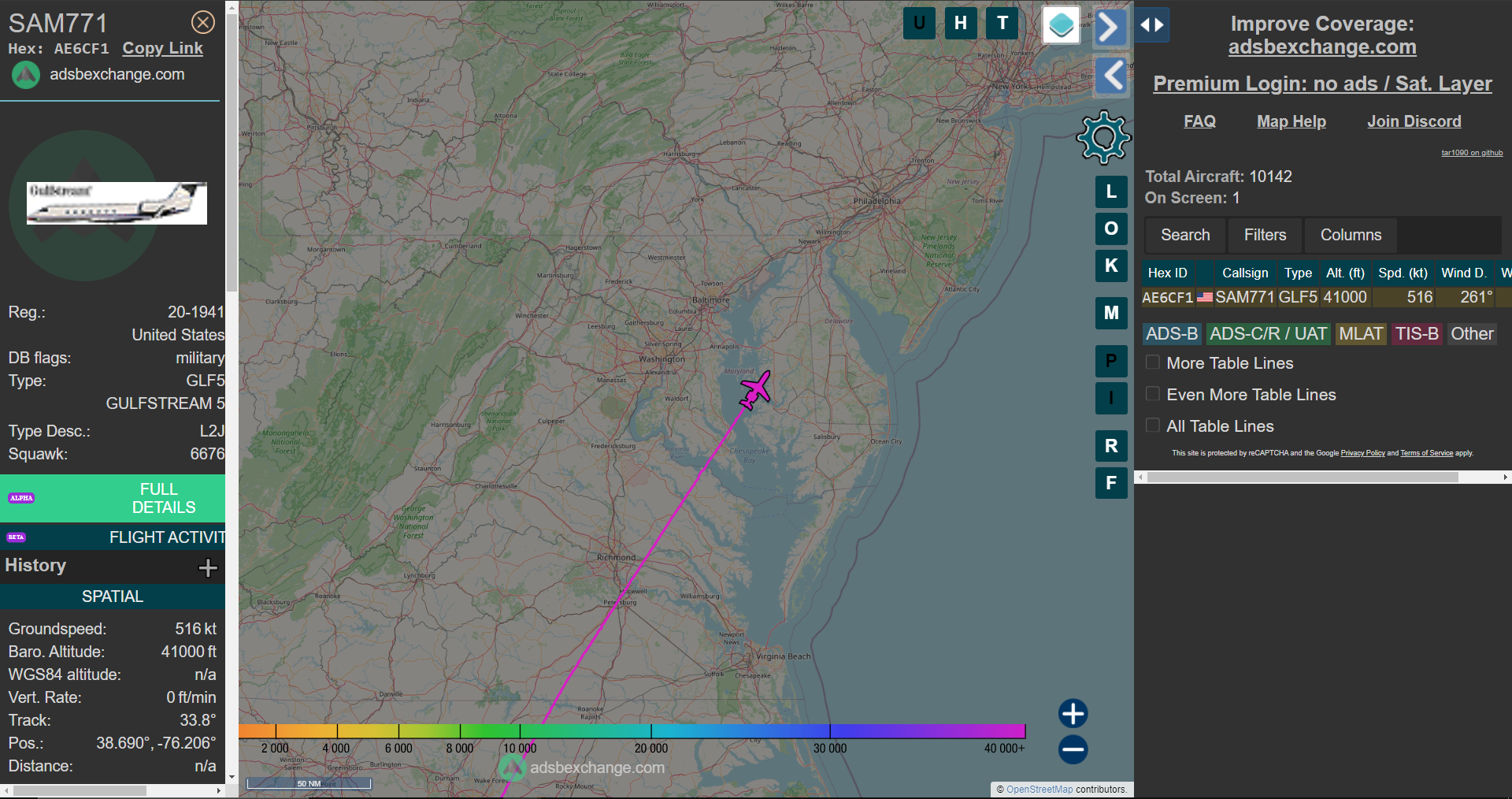
Task: Open the Join Discord link
Action: pyautogui.click(x=1414, y=121)
